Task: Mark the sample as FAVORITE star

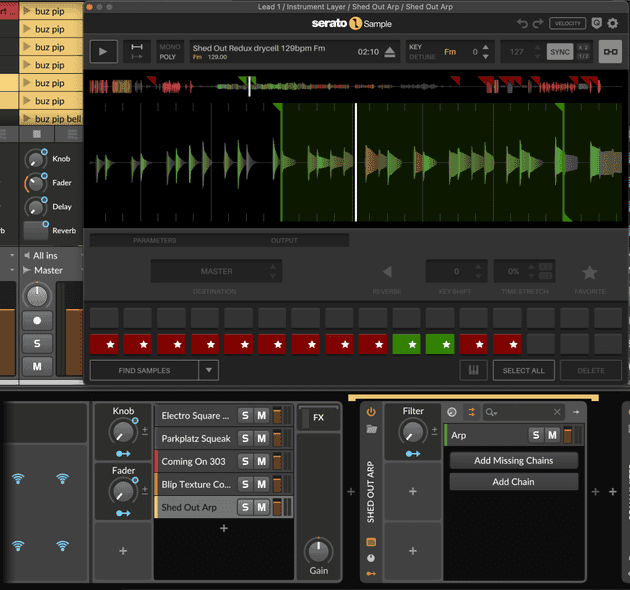Action: pos(589,272)
